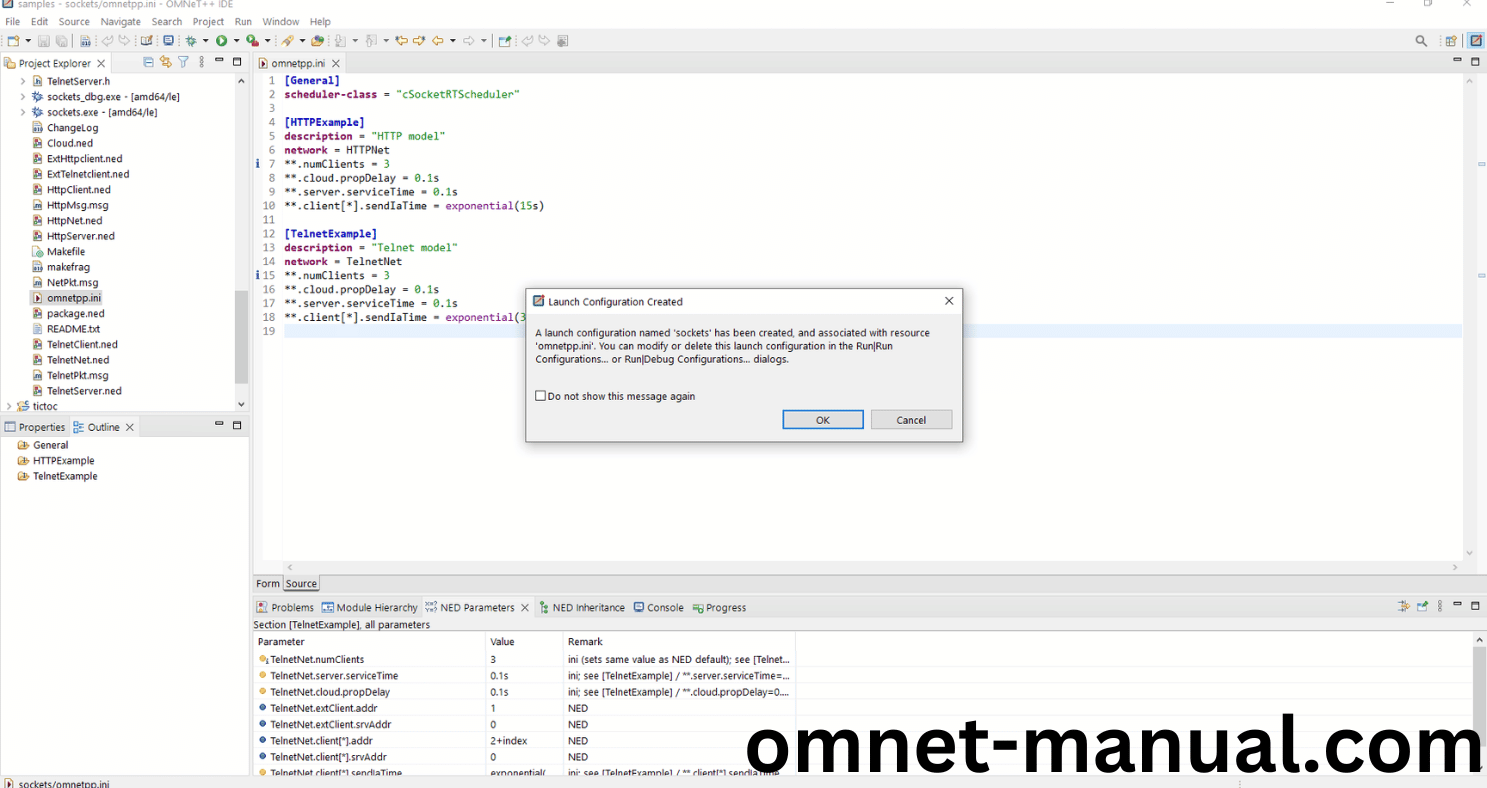Expand the sockets_dbg.exe tree node
Viewport: 1487px width, 788px height.
(x=23, y=97)
